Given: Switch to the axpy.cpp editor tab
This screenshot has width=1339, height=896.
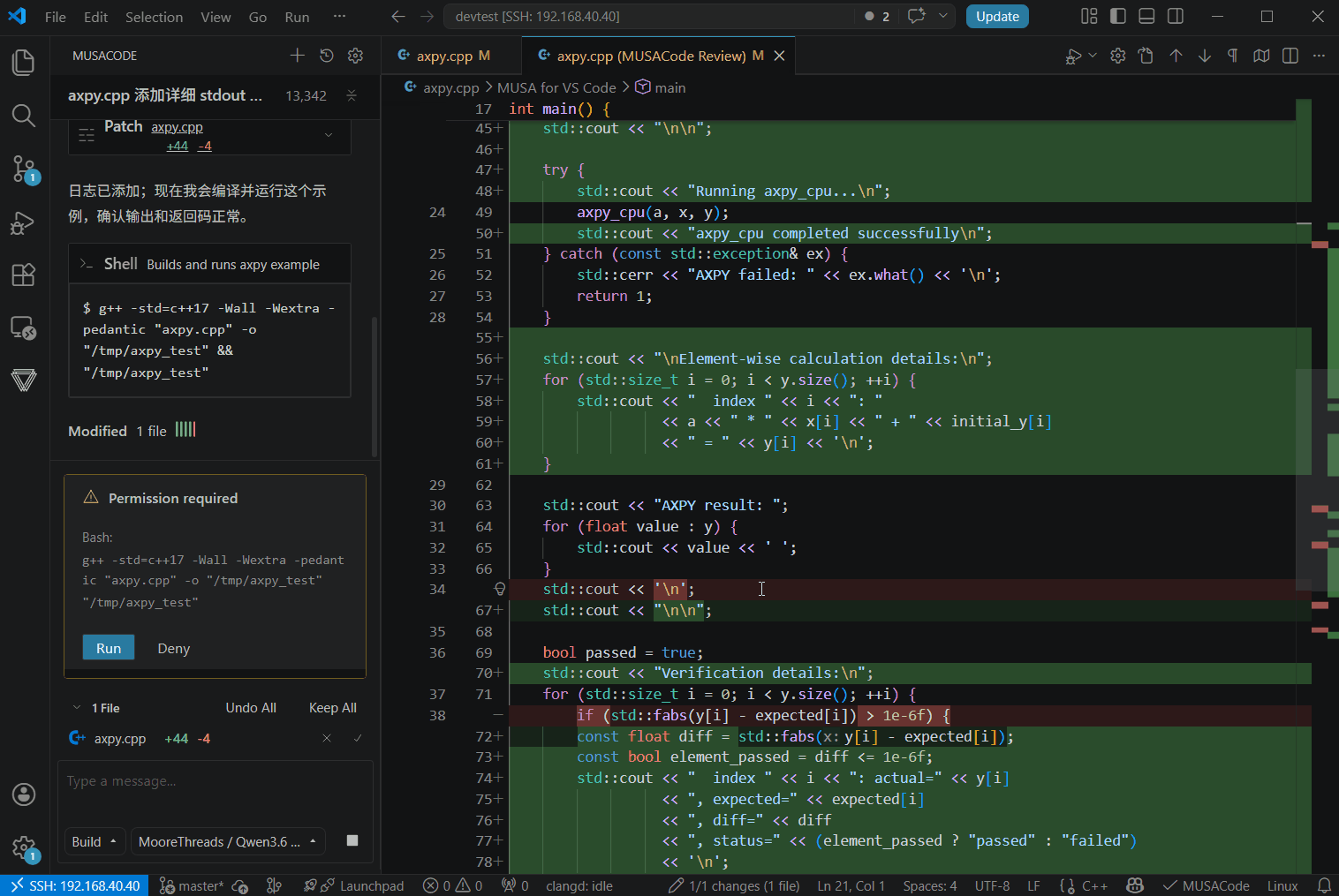Looking at the screenshot, I should pos(444,56).
